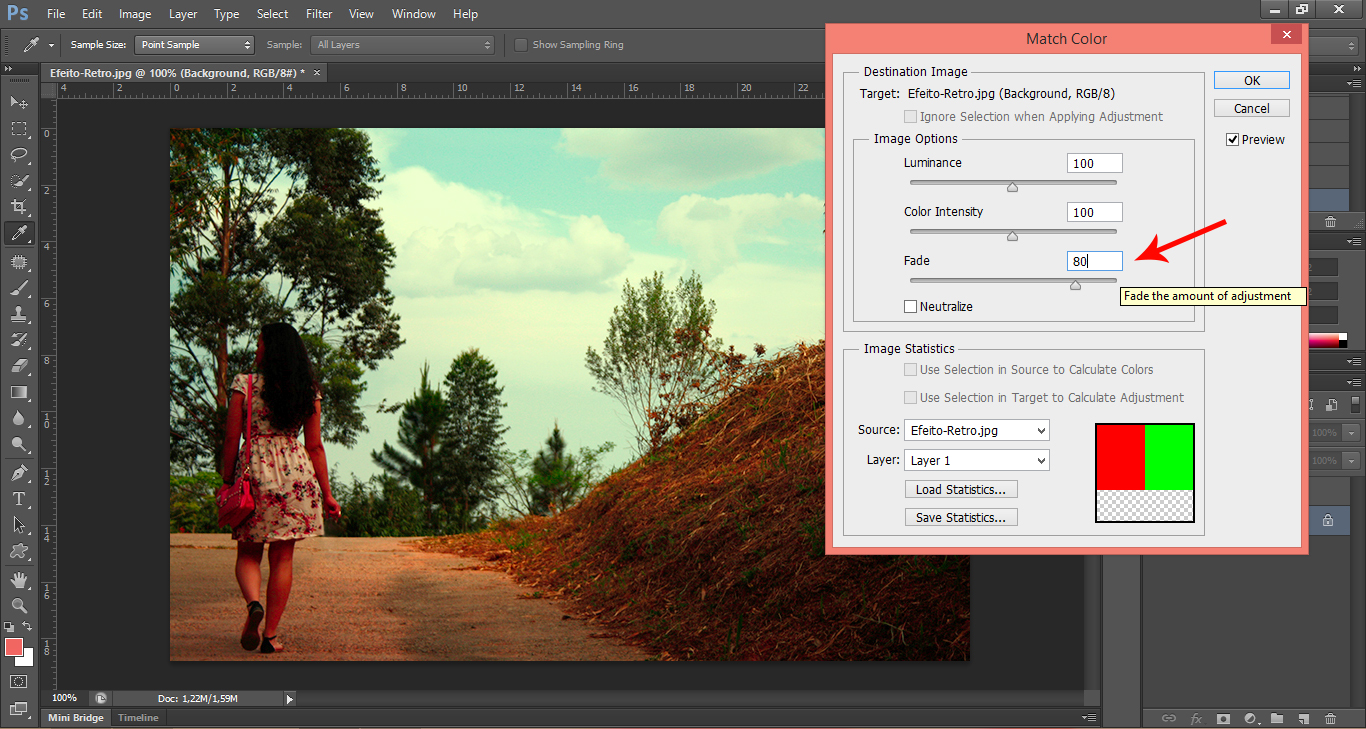Enable the Neutralize checkbox
The height and width of the screenshot is (729, 1366).
(x=911, y=307)
